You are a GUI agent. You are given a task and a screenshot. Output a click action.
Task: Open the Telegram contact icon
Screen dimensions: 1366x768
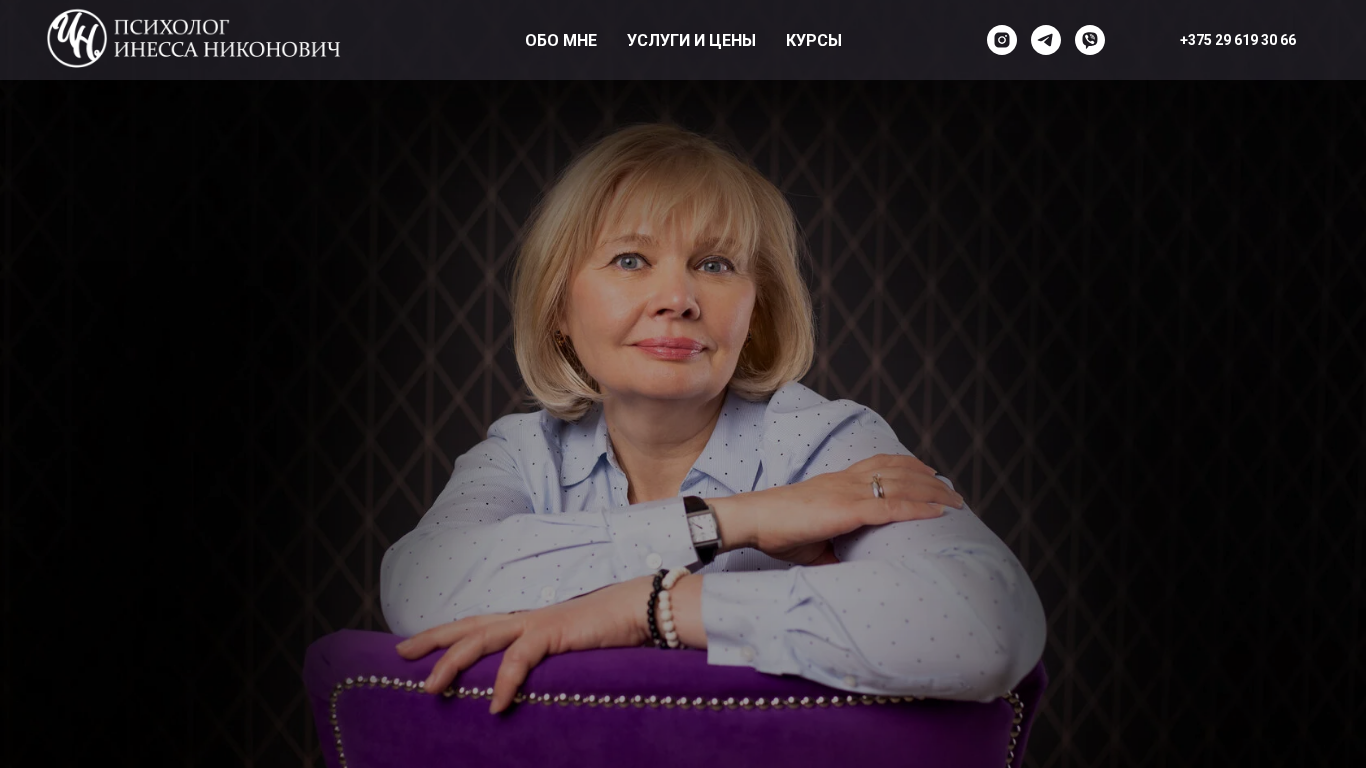tap(1046, 40)
